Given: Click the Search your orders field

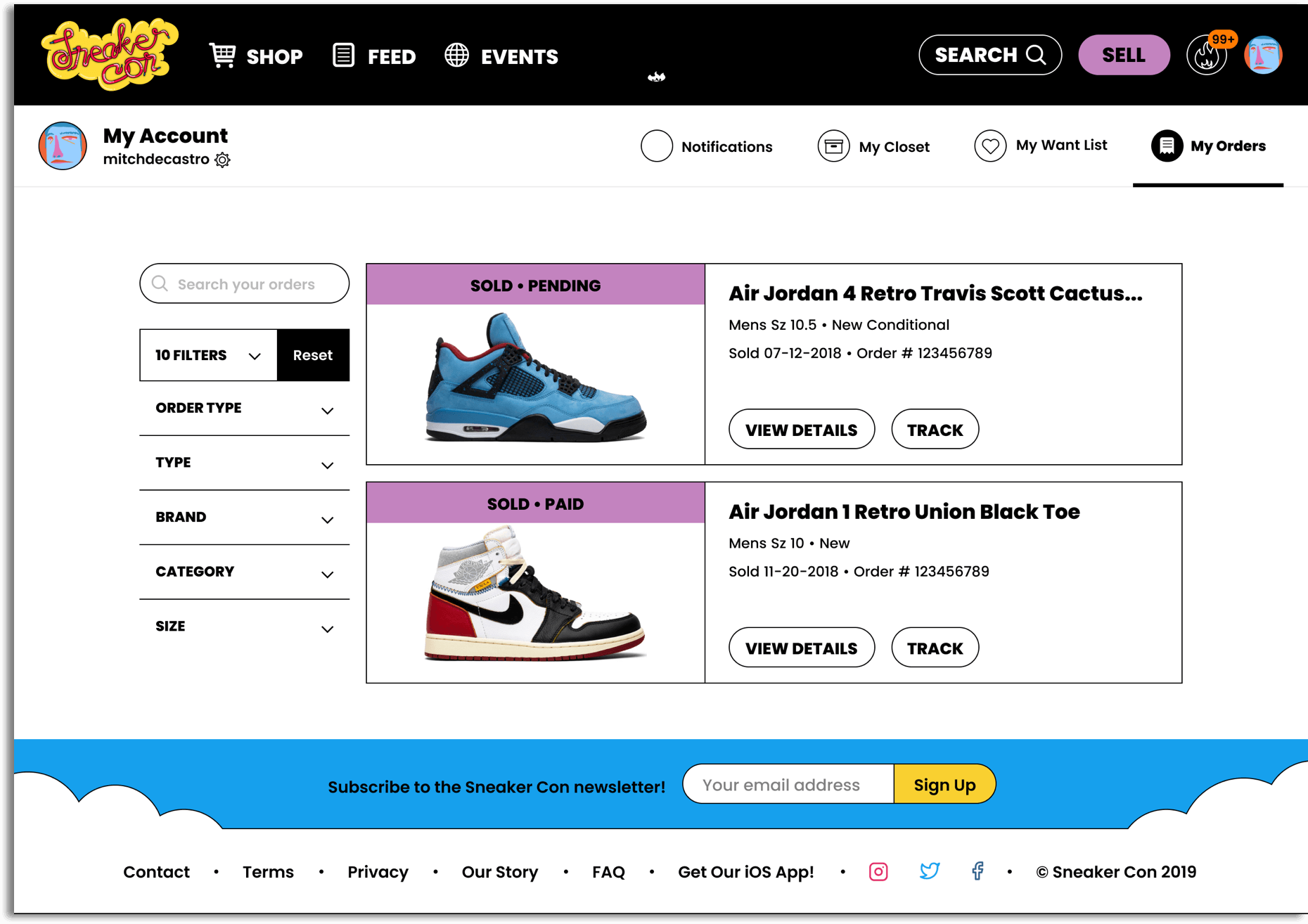Looking at the screenshot, I should coord(245,284).
